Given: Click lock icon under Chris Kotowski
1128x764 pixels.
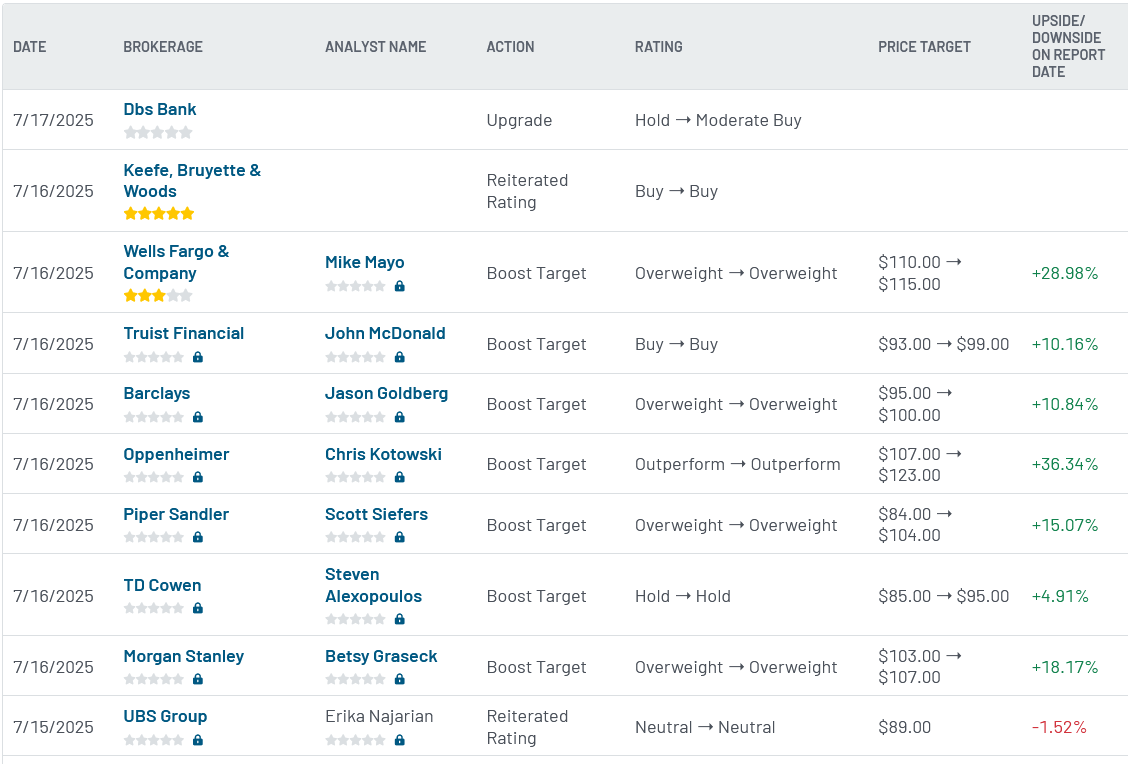Looking at the screenshot, I should pos(400,477).
